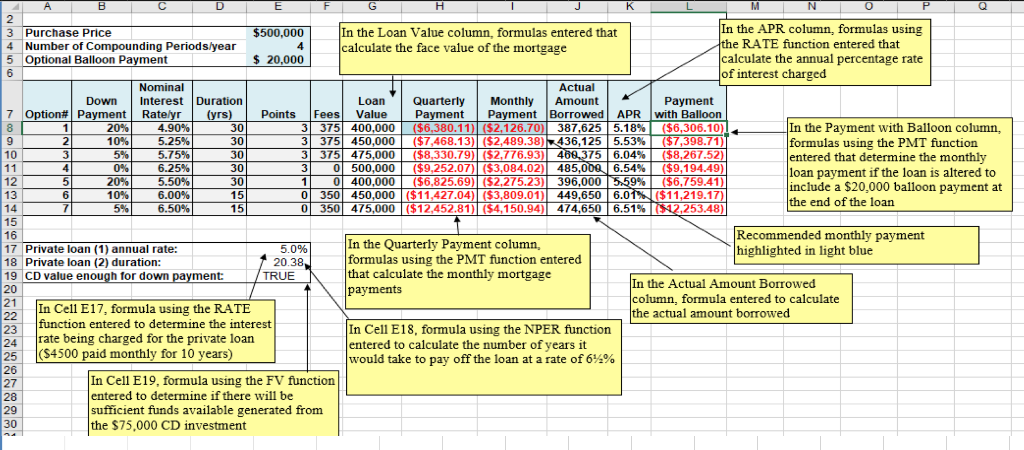Click the Cell E17 RATE function note

[x=155, y=330]
